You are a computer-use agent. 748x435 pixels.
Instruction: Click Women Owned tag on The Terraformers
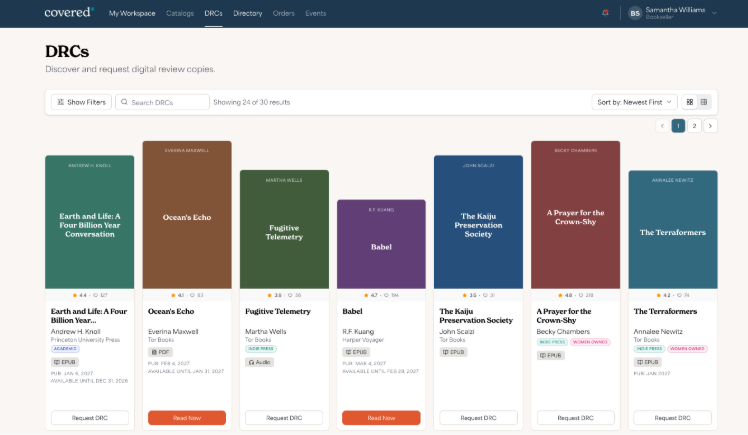(x=687, y=349)
